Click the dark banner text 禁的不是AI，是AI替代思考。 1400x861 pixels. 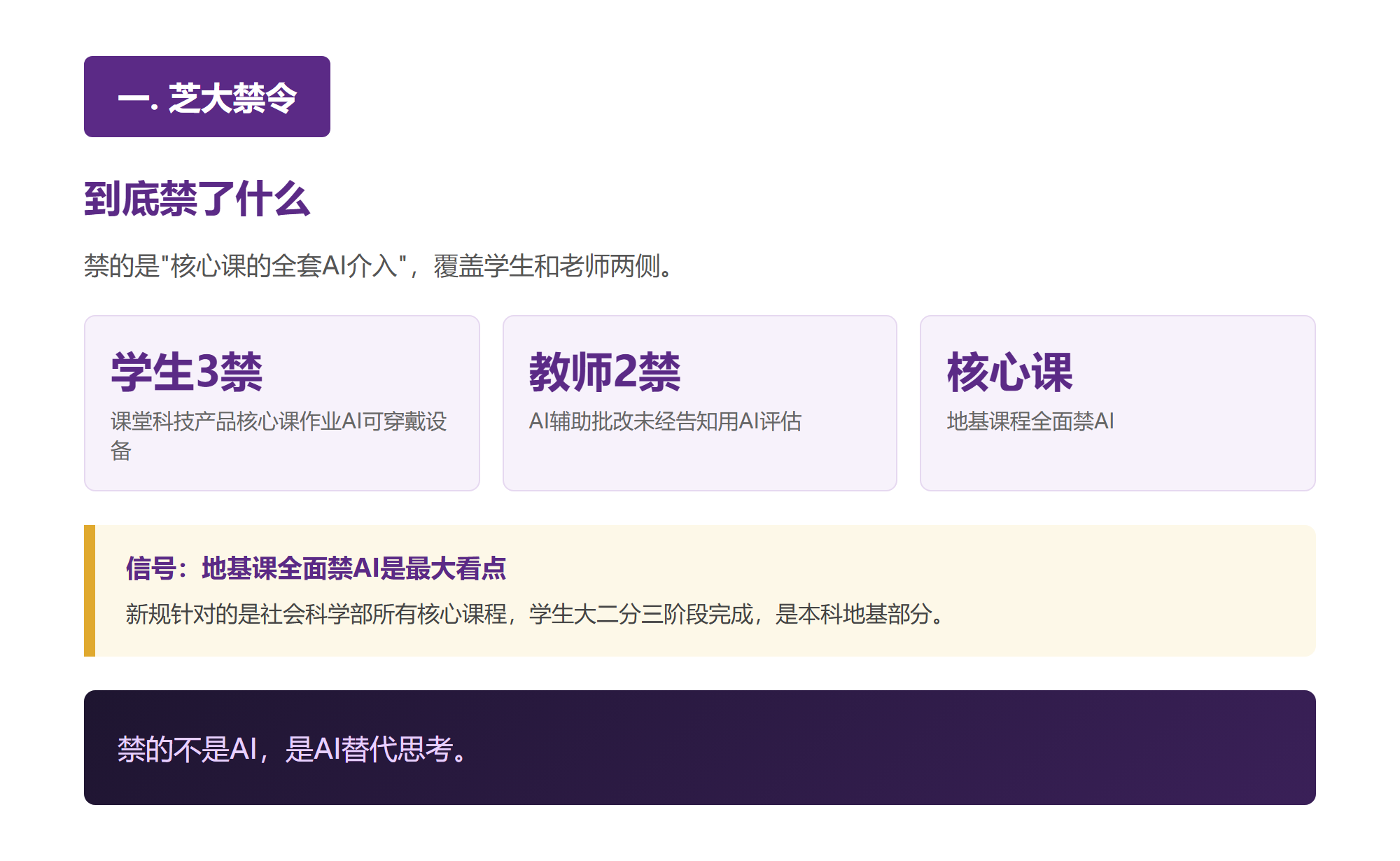tap(293, 749)
